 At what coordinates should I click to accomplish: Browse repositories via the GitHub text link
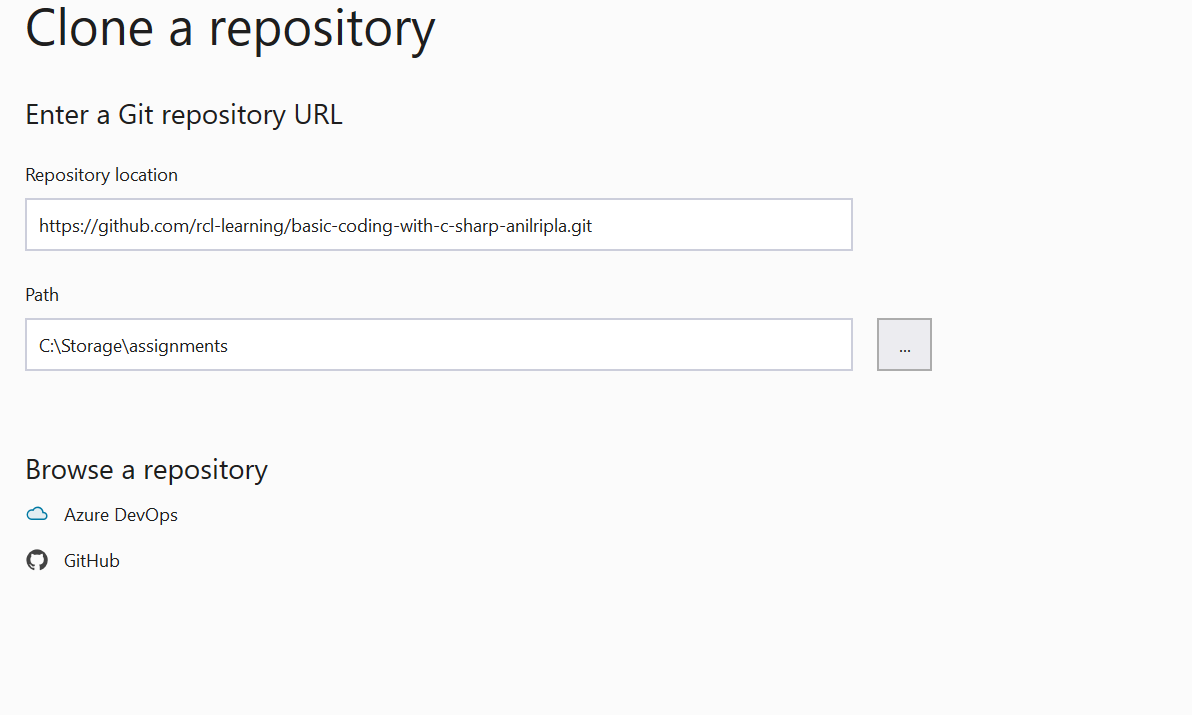(x=91, y=560)
